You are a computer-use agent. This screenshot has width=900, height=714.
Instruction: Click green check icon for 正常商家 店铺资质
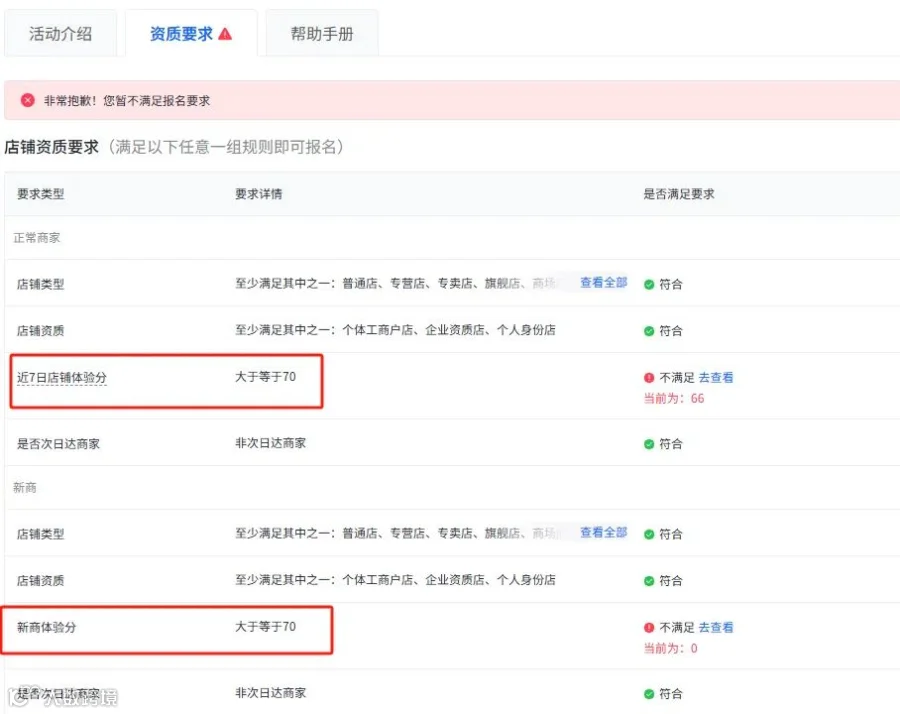(649, 331)
